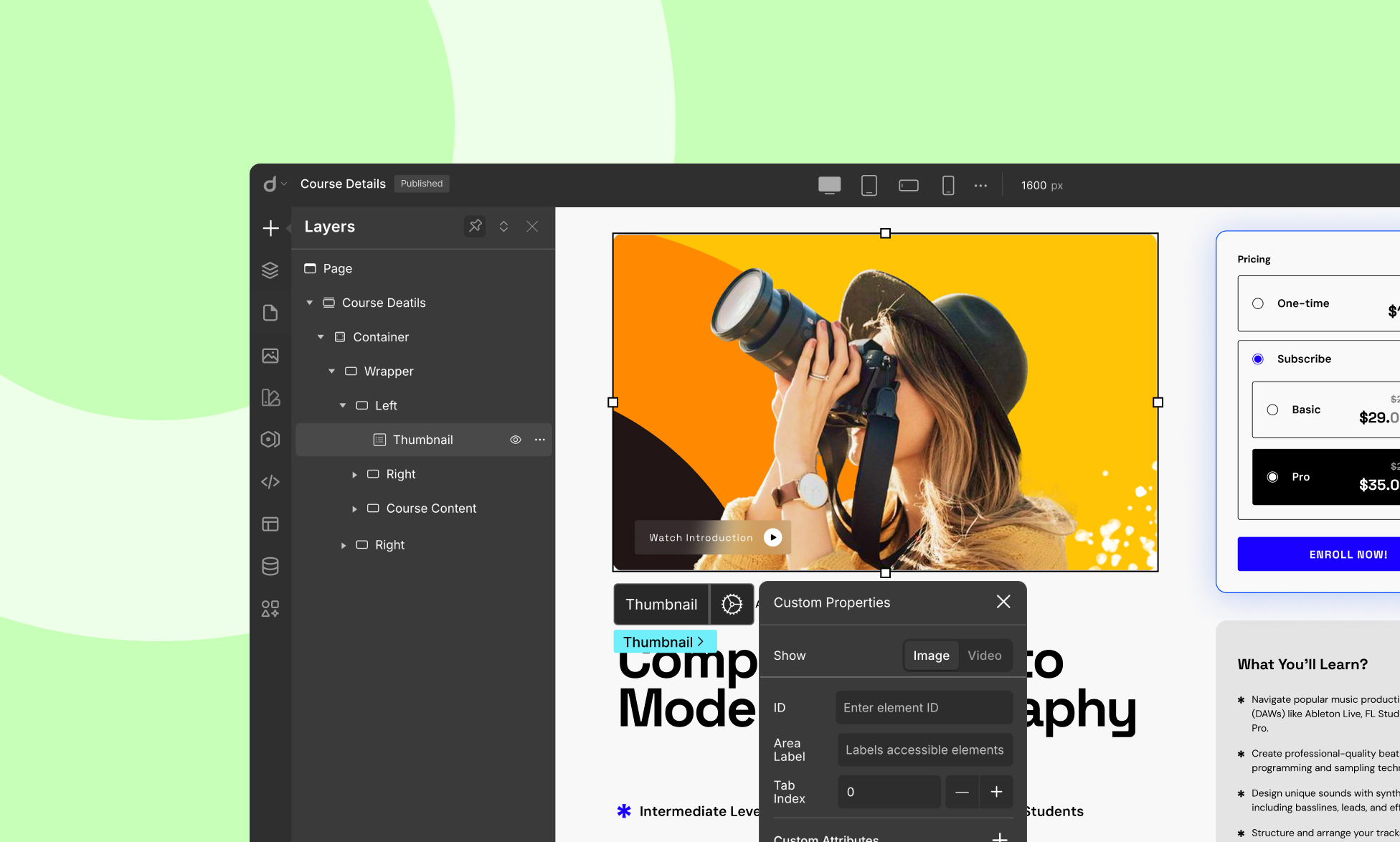Open the Media images sidebar icon

(270, 356)
